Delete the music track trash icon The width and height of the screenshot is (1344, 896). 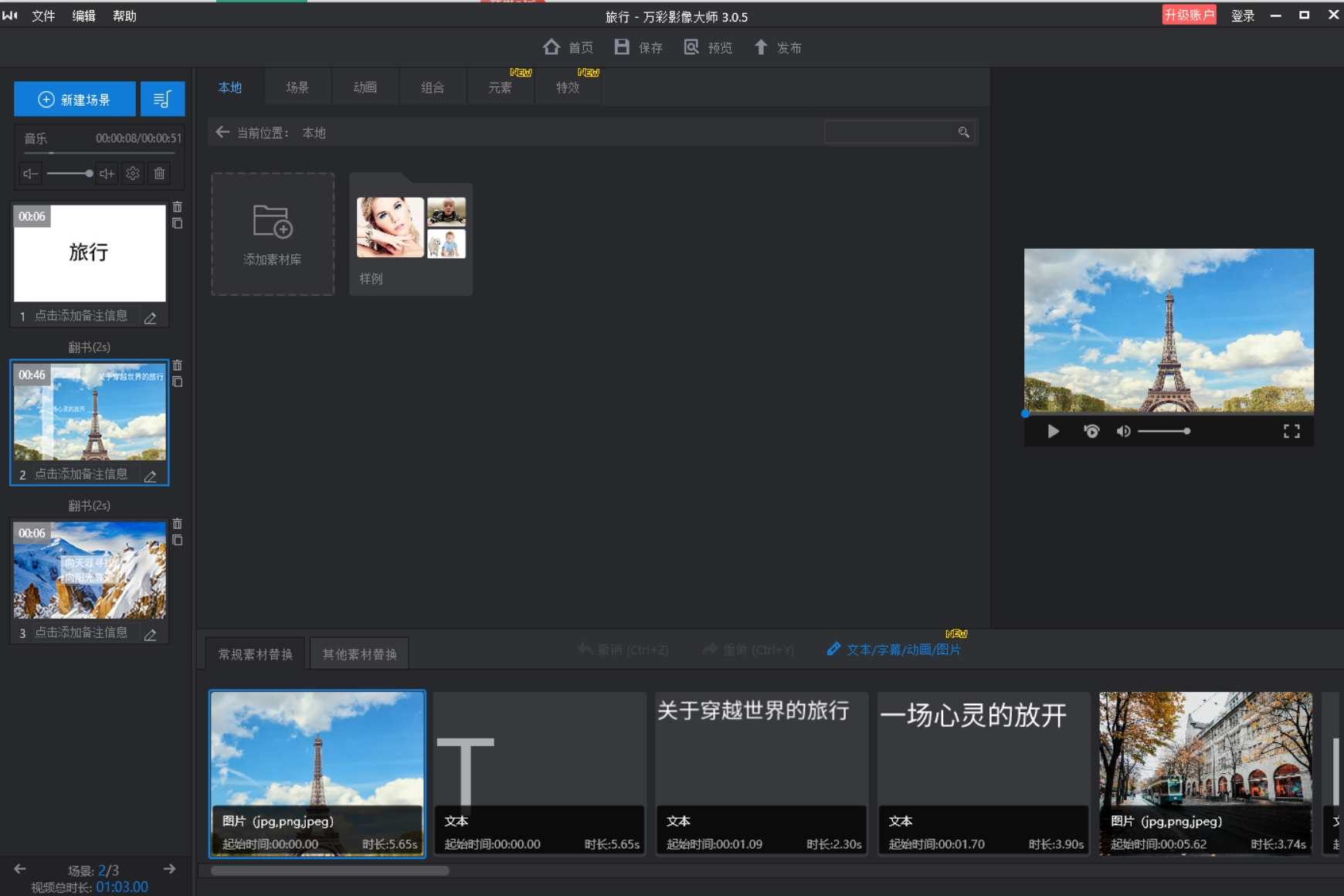point(159,174)
